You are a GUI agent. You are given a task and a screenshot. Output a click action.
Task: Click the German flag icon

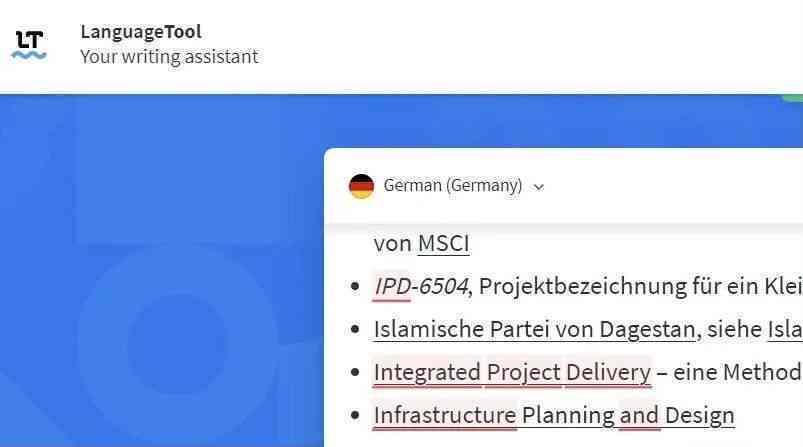(362, 186)
